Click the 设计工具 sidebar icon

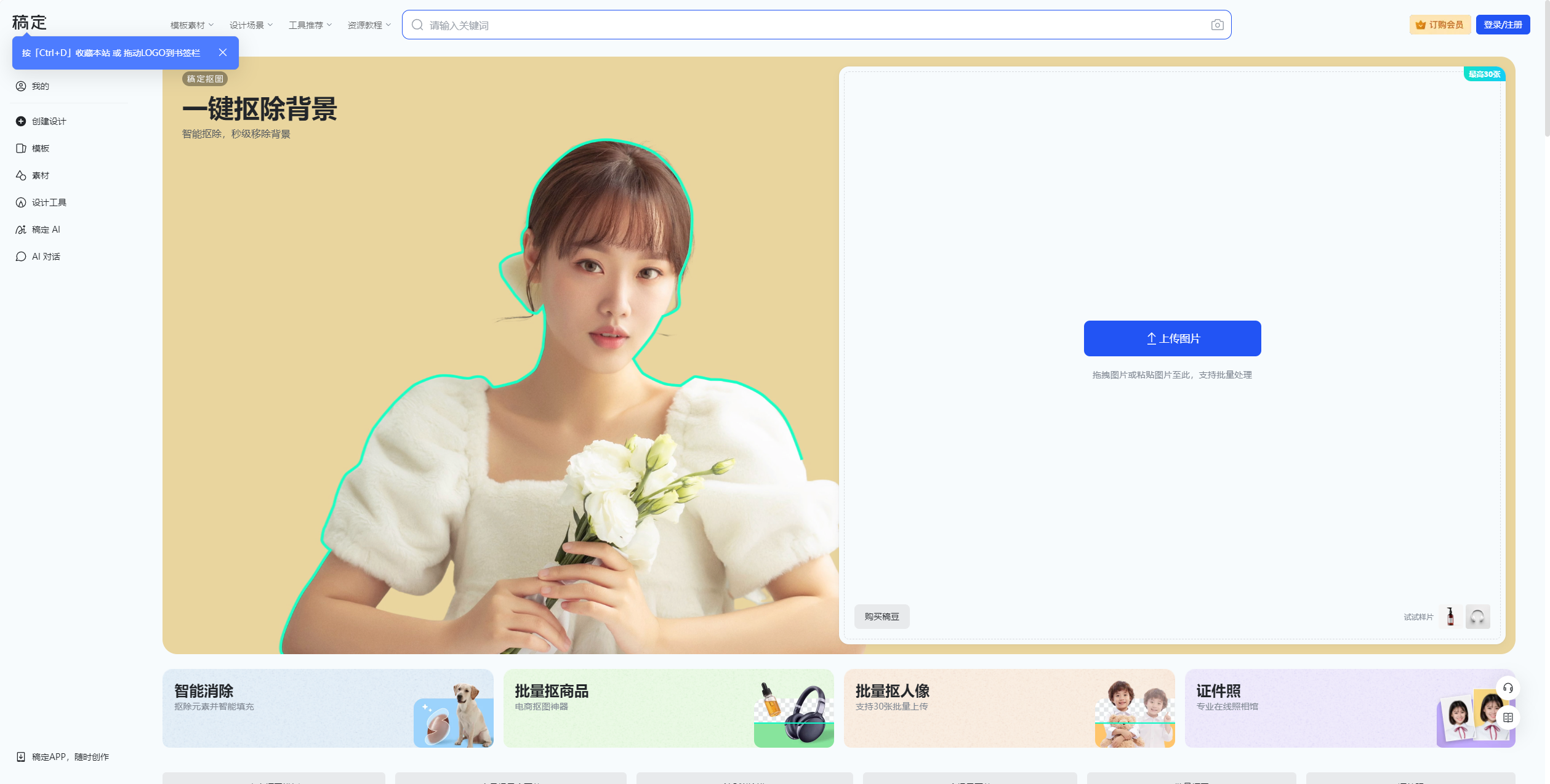pos(20,202)
